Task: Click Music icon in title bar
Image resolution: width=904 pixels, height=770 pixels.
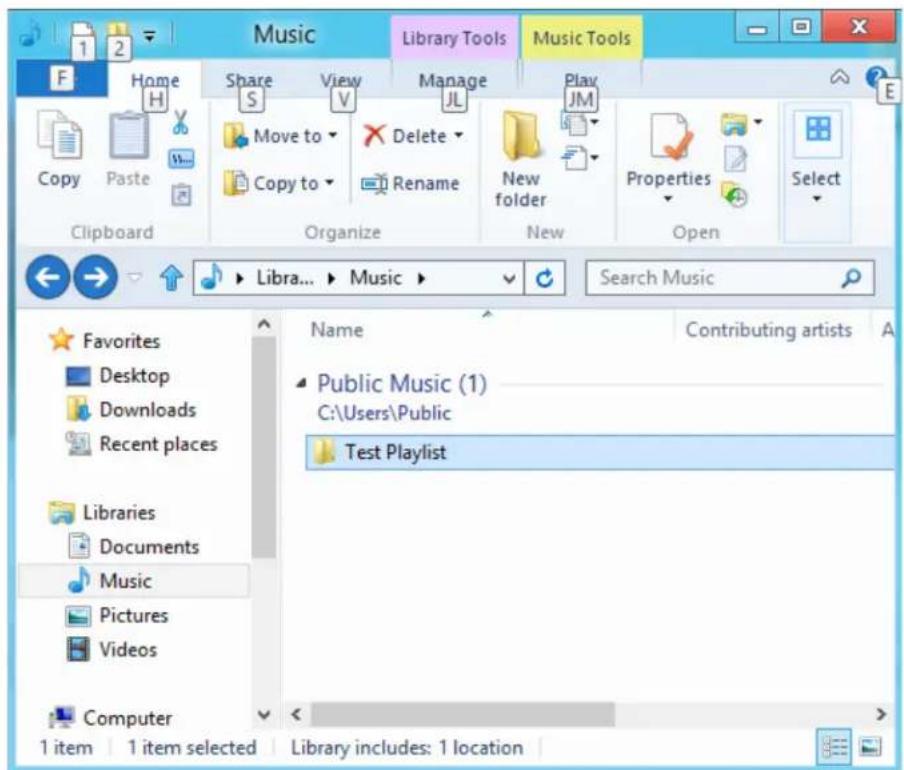Action: click(29, 35)
